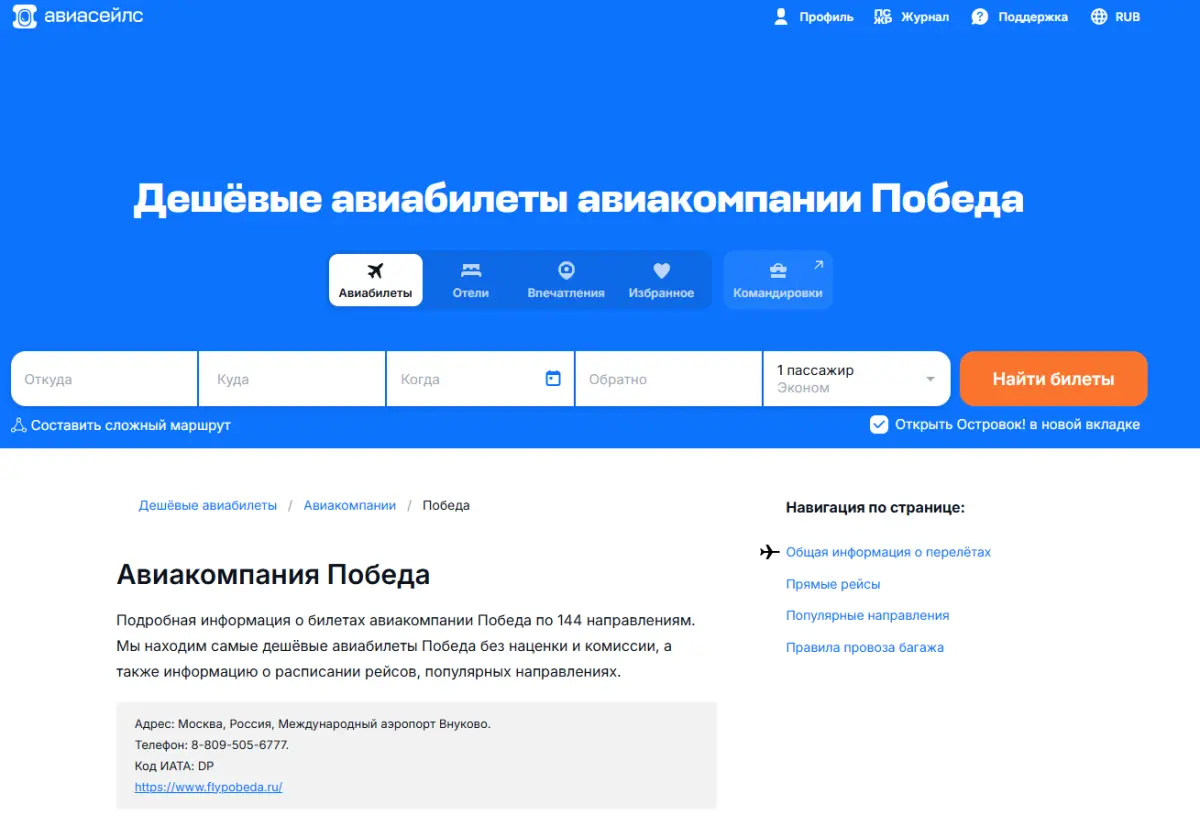Open the calendar icon in Когда field
Viewport: 1200px width, 827px height.
pyautogui.click(x=553, y=378)
